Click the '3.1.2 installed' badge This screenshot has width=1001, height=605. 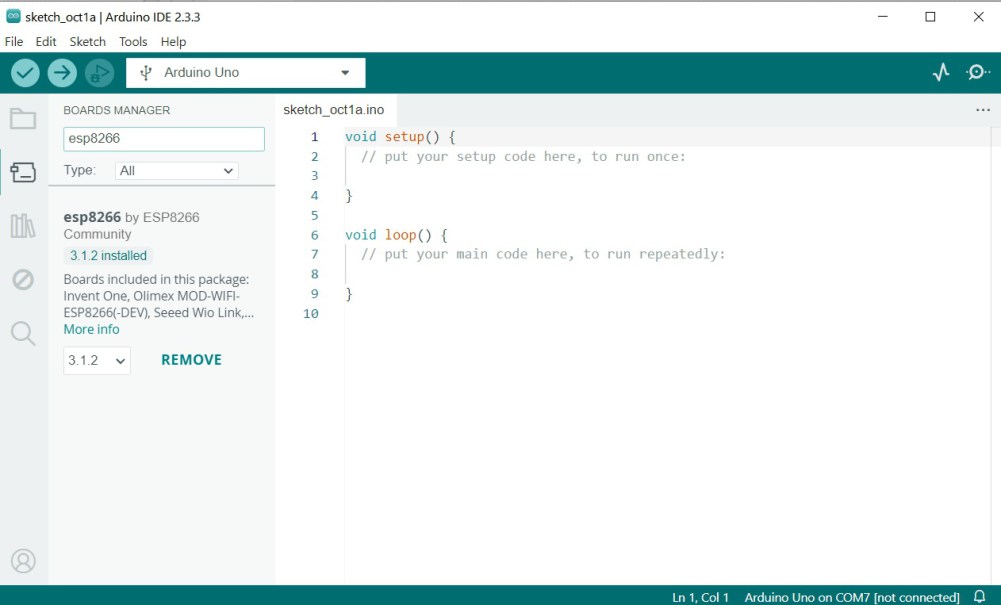click(x=108, y=256)
